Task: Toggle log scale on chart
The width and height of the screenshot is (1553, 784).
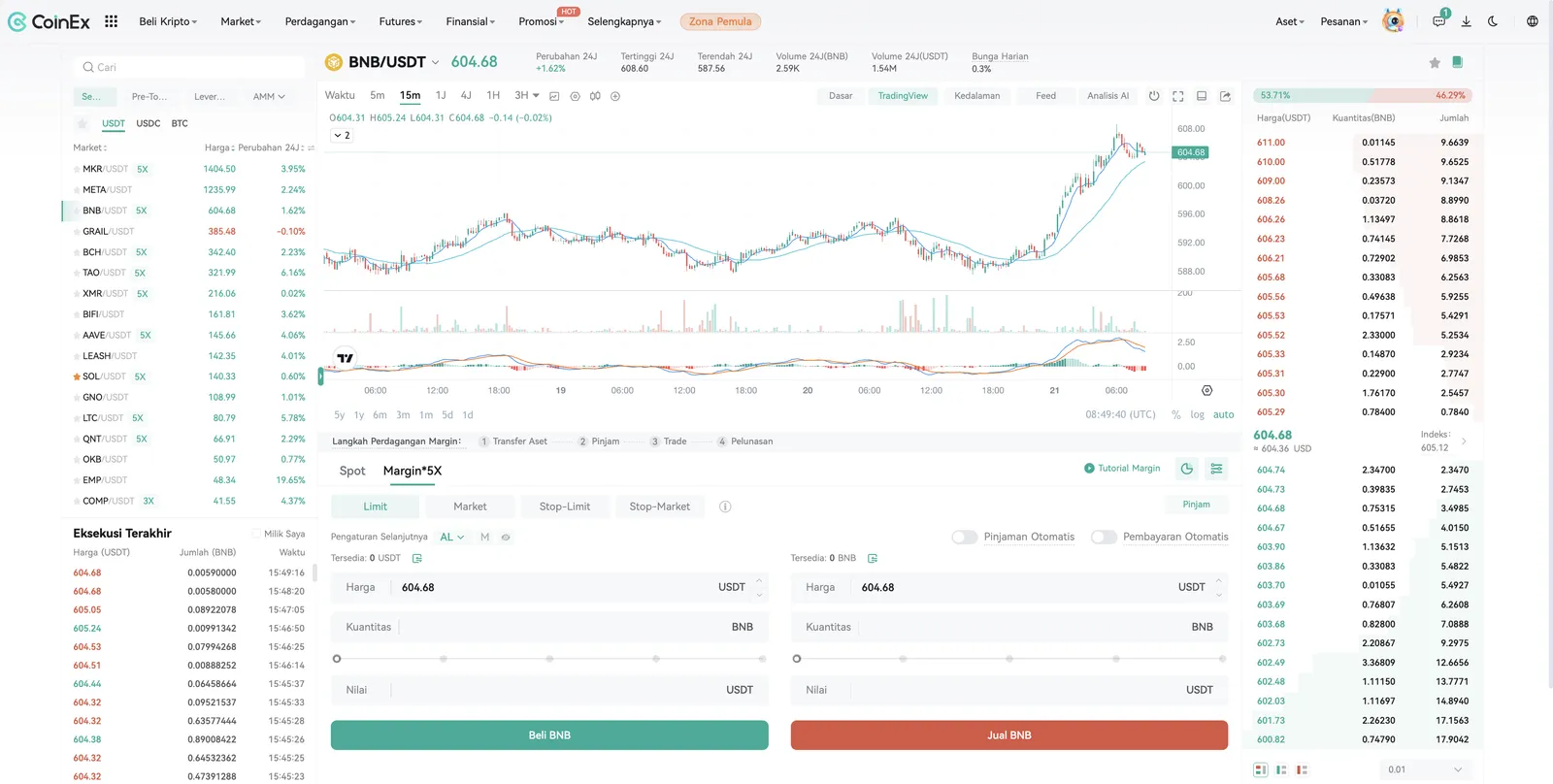Action: pos(1197,414)
